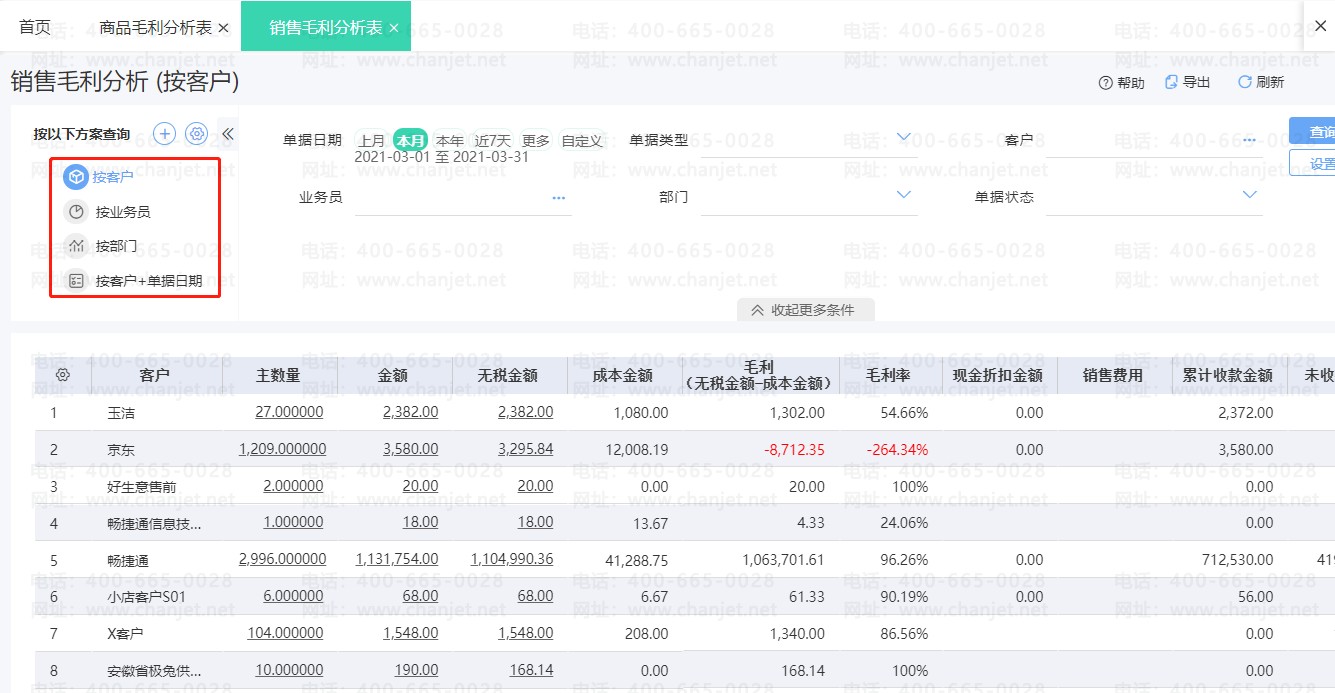The height and width of the screenshot is (693, 1335).
Task: Close the 商品毛利分析表 tab
Action: 223,28
